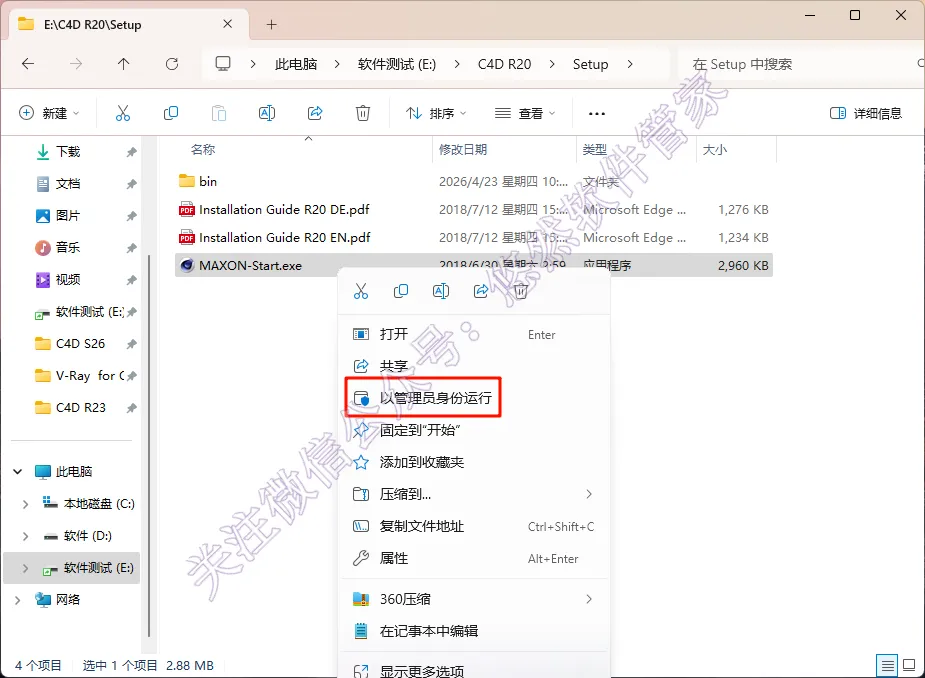The height and width of the screenshot is (678, 925).
Task: Select 以管理员身份运行 from context menu
Action: coord(474,398)
